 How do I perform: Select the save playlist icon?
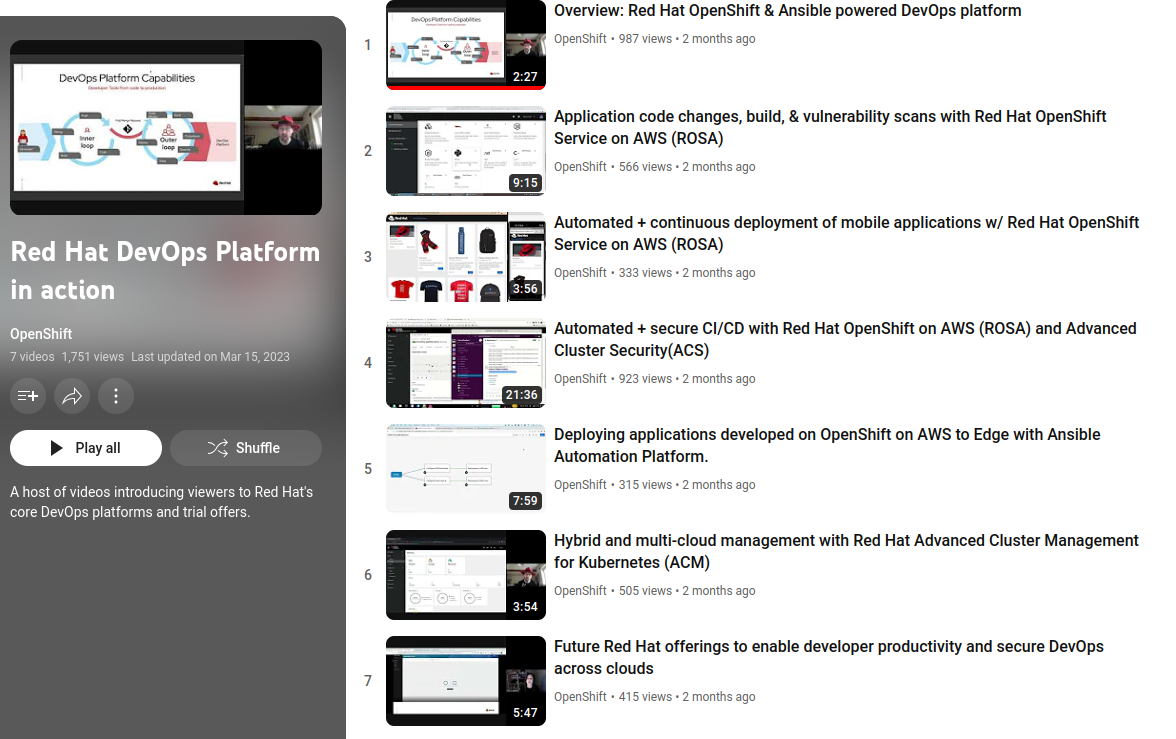click(27, 396)
